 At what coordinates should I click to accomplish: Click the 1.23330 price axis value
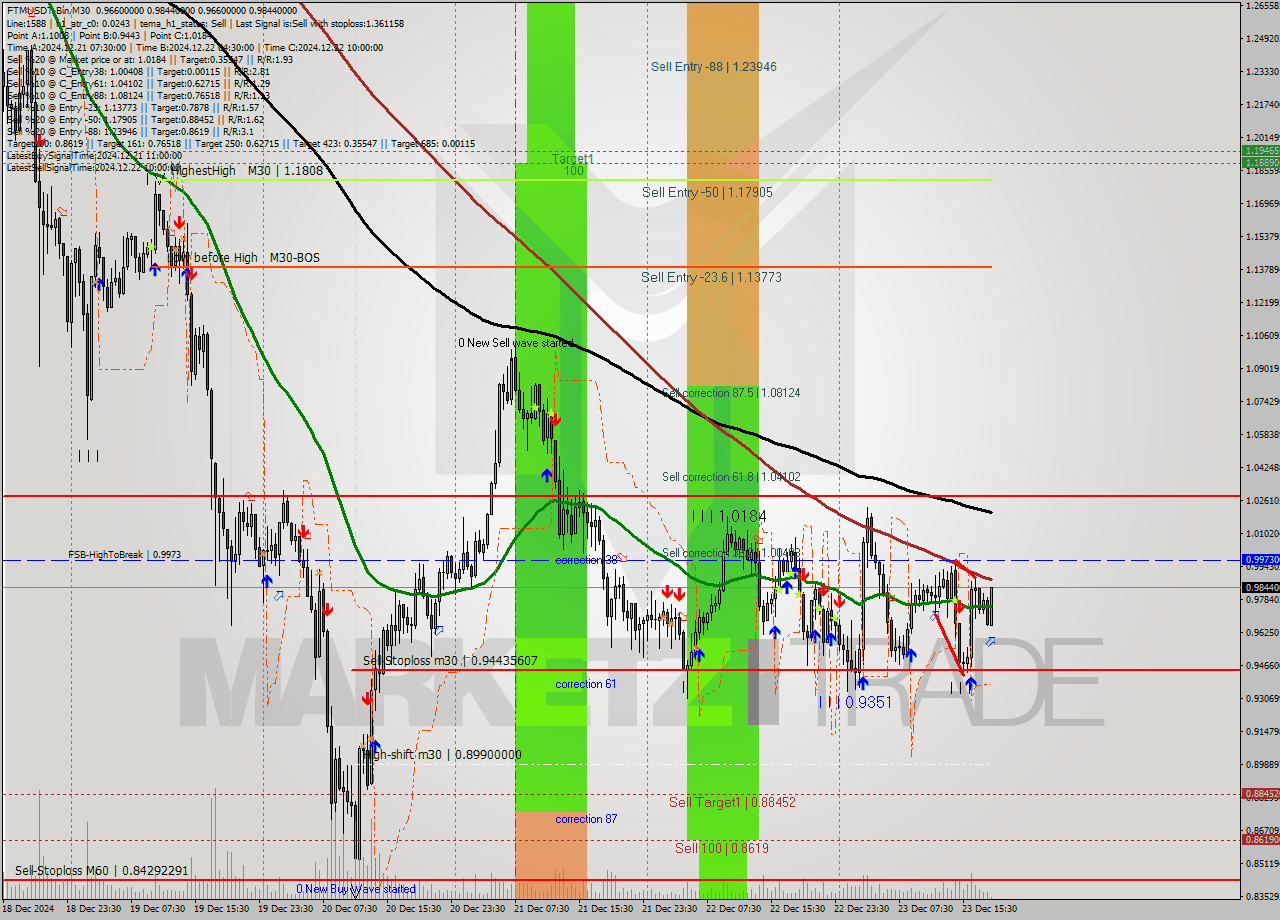tap(1262, 71)
